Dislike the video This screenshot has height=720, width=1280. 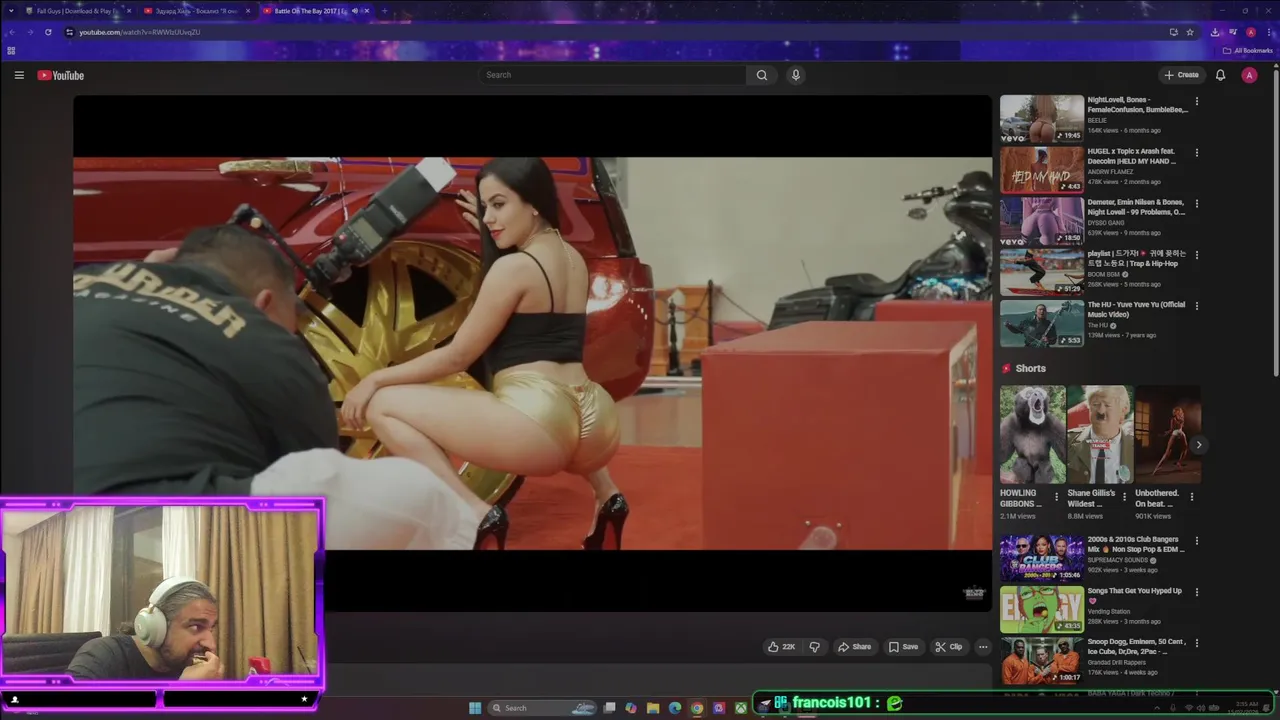[x=814, y=647]
